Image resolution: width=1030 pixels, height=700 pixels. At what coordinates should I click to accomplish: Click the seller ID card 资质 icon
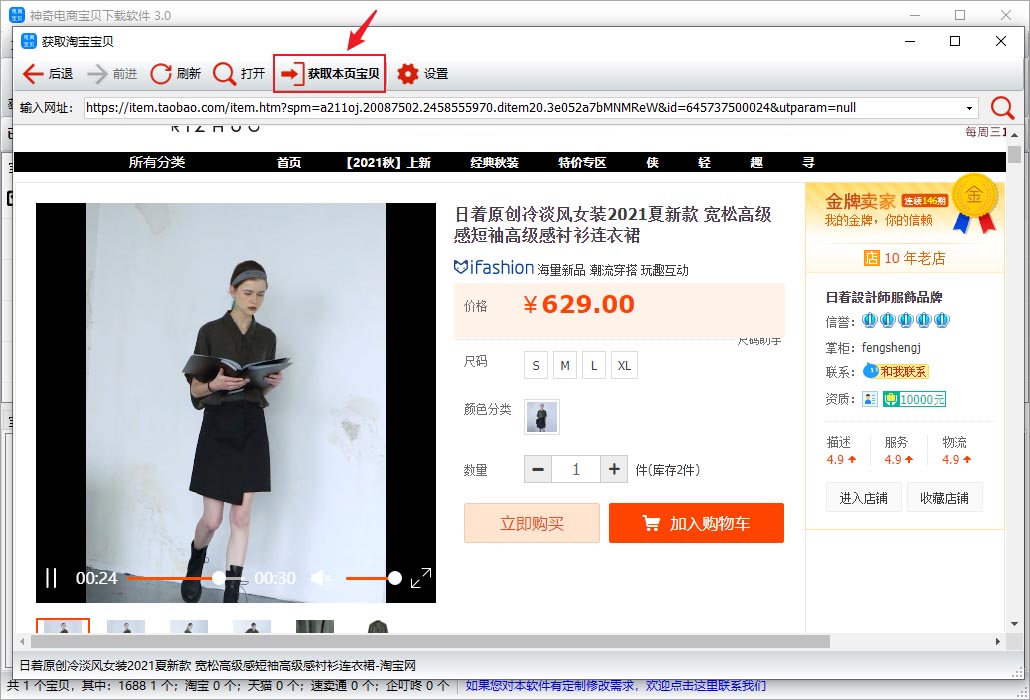point(870,399)
